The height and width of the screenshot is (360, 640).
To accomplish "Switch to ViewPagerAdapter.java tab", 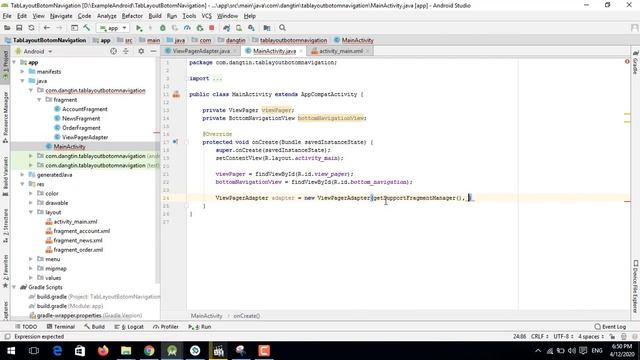I will (x=201, y=51).
